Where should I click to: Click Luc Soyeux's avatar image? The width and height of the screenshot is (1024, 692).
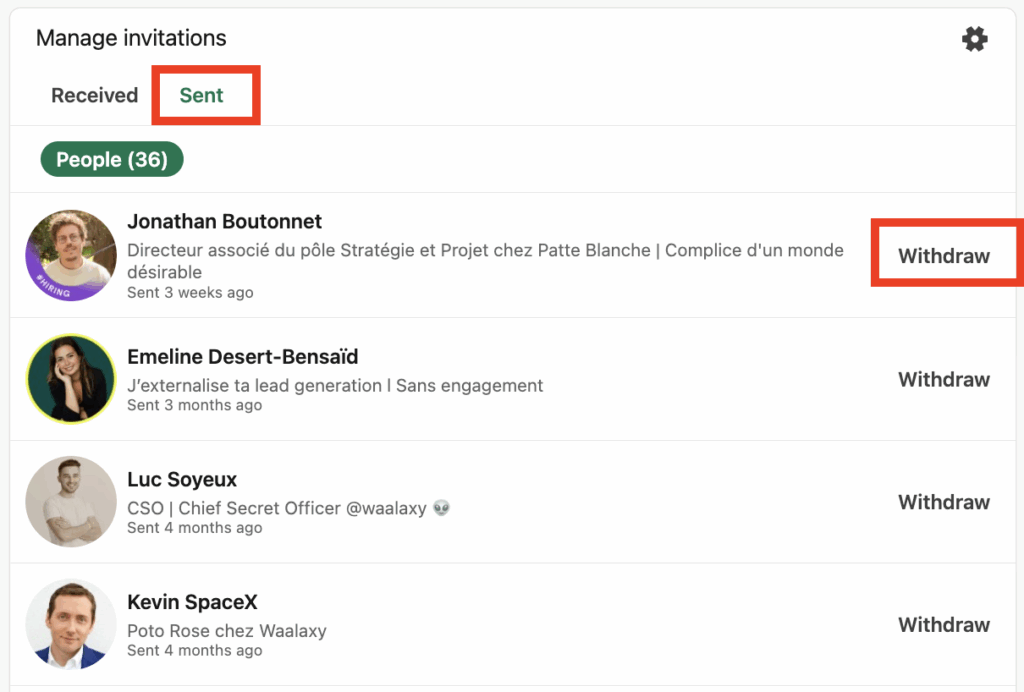(71, 502)
